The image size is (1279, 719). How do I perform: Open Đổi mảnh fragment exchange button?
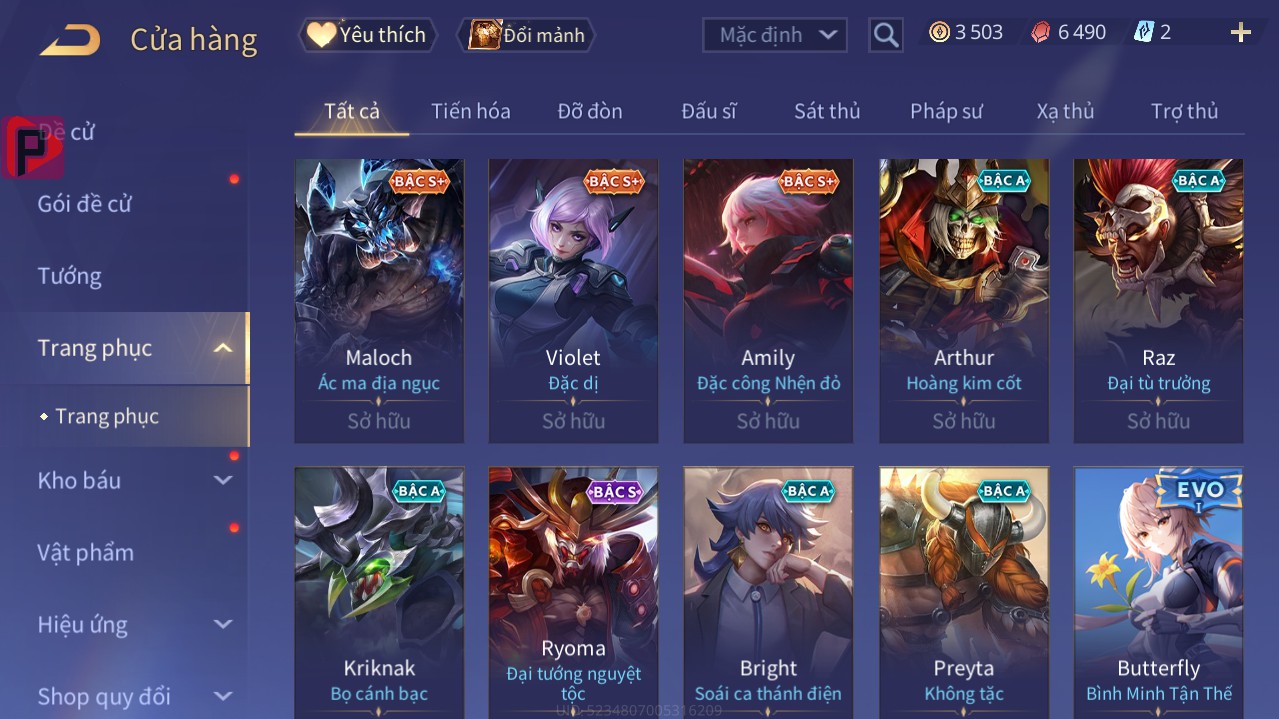pos(526,35)
